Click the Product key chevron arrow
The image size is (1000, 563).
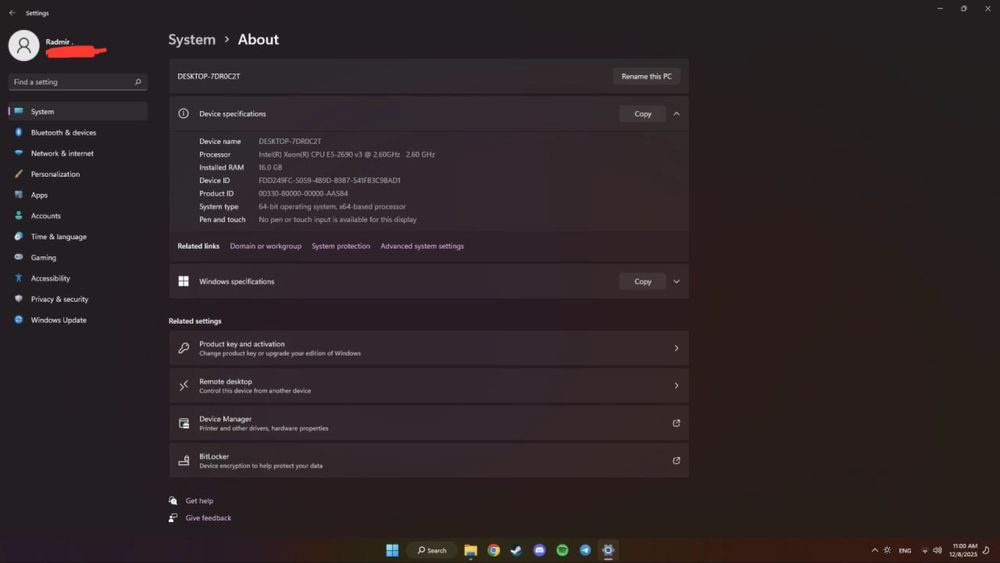point(676,348)
